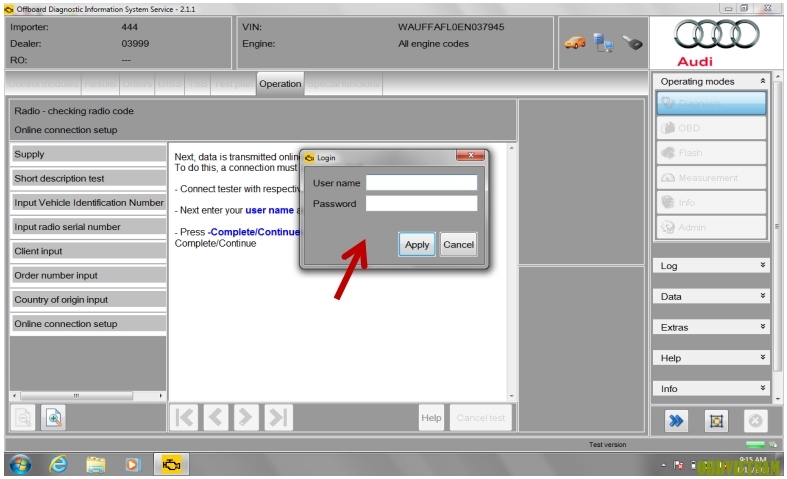Viewport: 787px width, 479px height.
Task: Click the Audi logo
Action: (717, 43)
